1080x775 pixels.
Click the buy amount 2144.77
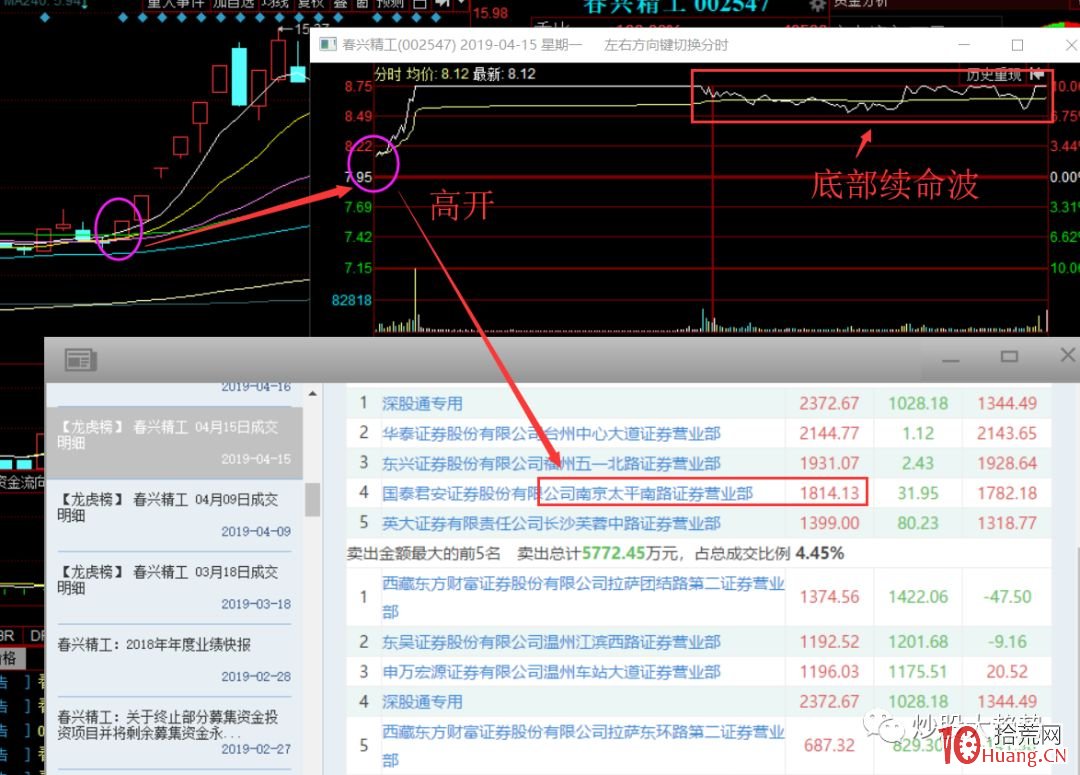coord(829,433)
